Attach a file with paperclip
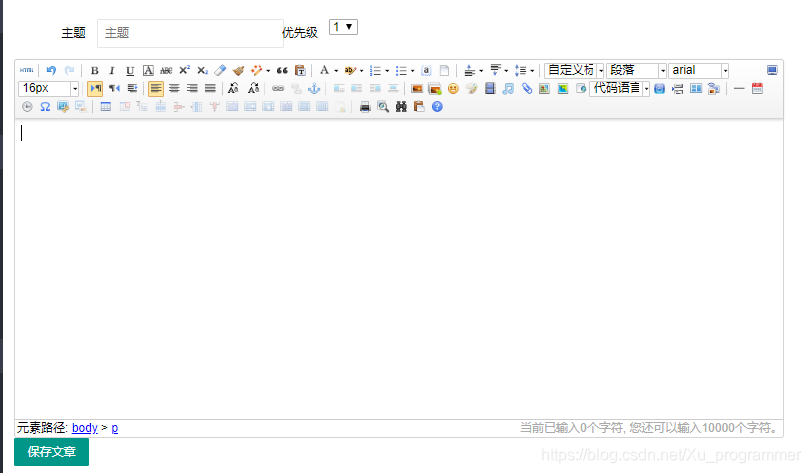This screenshot has width=811, height=473. click(x=527, y=88)
